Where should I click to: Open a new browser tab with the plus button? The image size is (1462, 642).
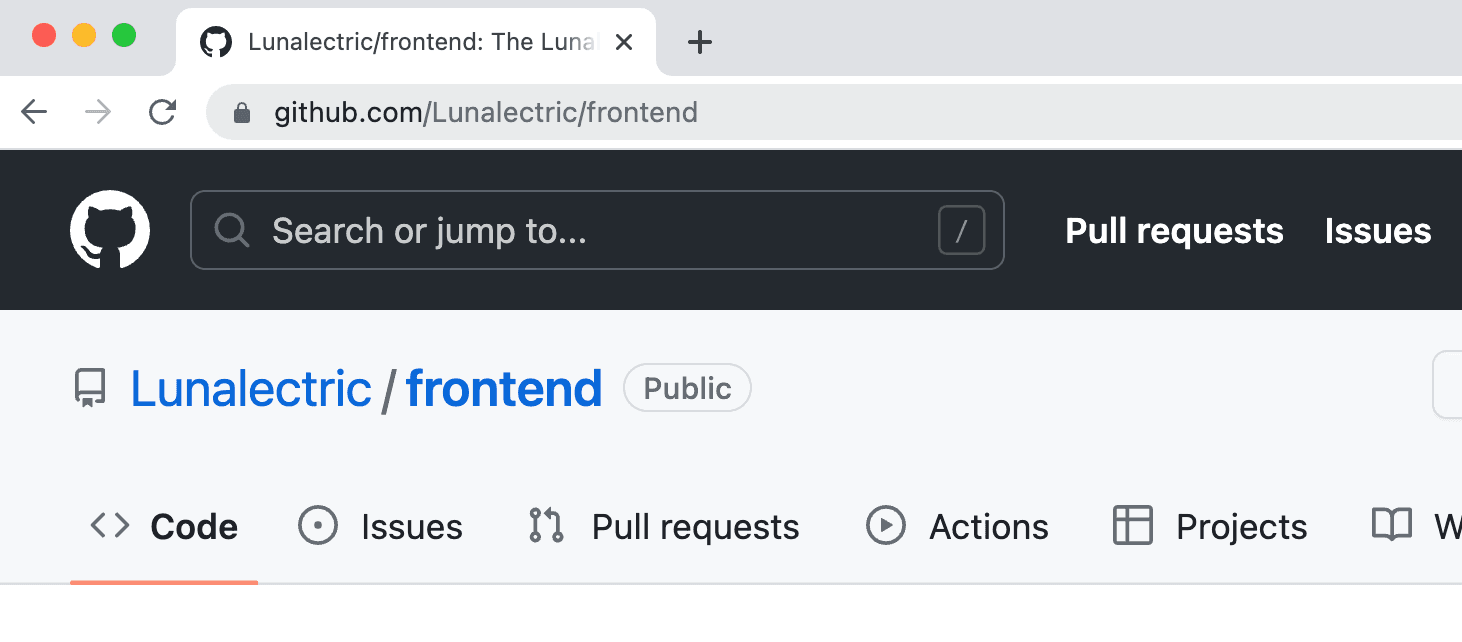[699, 42]
